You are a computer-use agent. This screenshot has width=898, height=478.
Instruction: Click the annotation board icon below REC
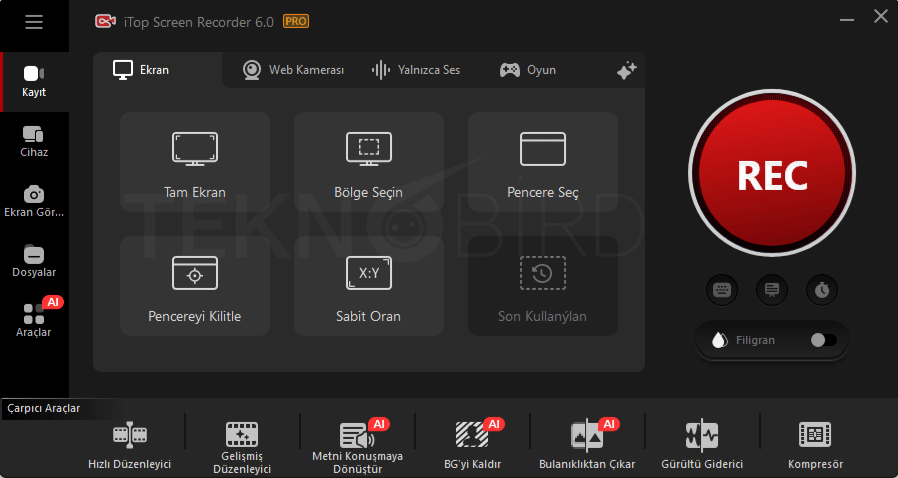point(772,290)
